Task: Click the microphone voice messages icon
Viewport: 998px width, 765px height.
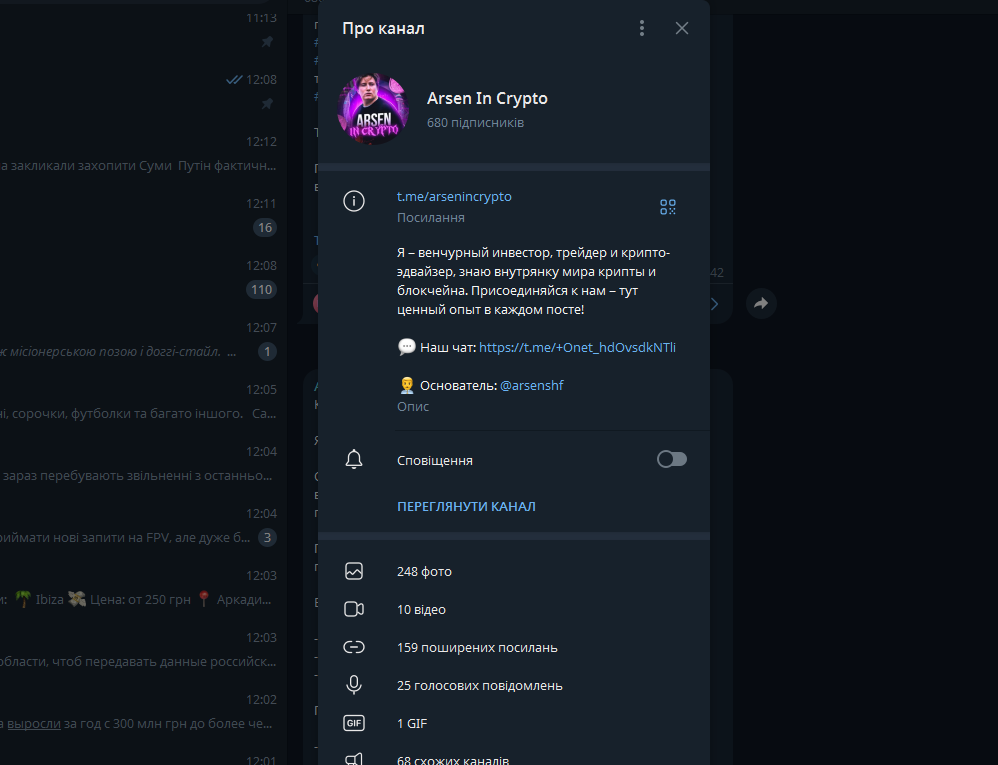Action: click(x=354, y=685)
